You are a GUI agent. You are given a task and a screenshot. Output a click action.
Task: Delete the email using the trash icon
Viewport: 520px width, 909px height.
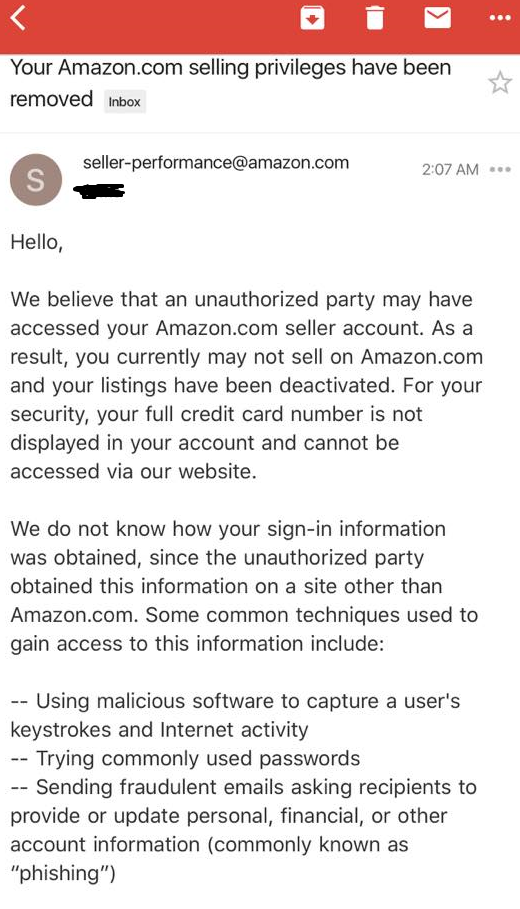click(x=375, y=18)
